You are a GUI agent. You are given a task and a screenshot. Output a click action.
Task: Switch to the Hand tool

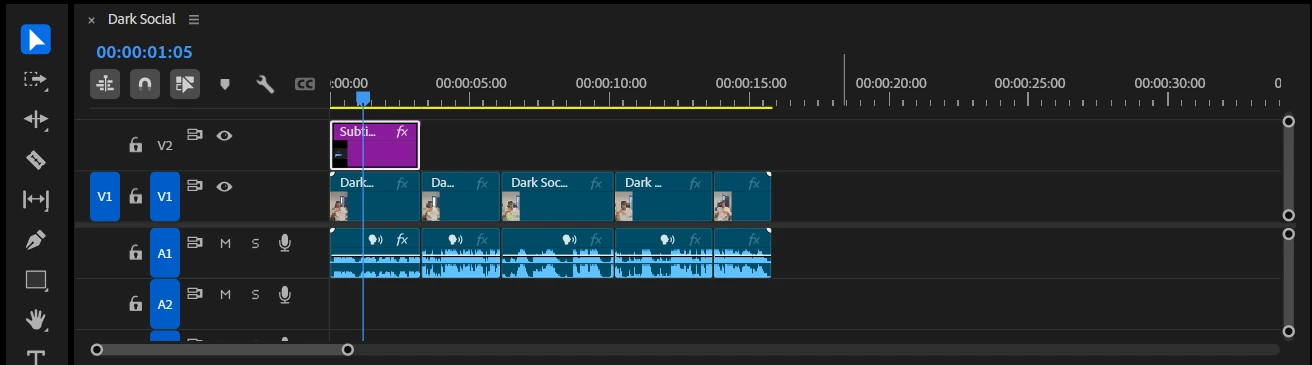(x=36, y=320)
